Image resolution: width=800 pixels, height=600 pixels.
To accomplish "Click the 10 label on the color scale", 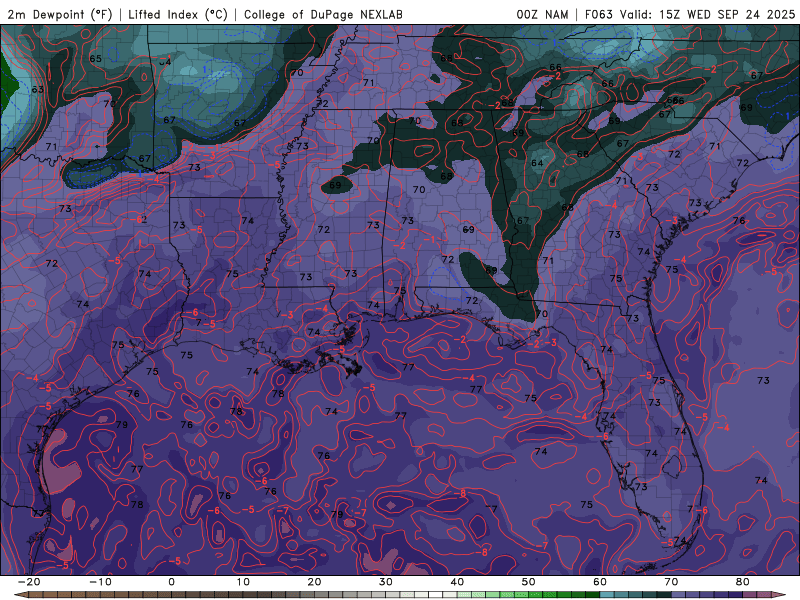I will click(x=243, y=582).
